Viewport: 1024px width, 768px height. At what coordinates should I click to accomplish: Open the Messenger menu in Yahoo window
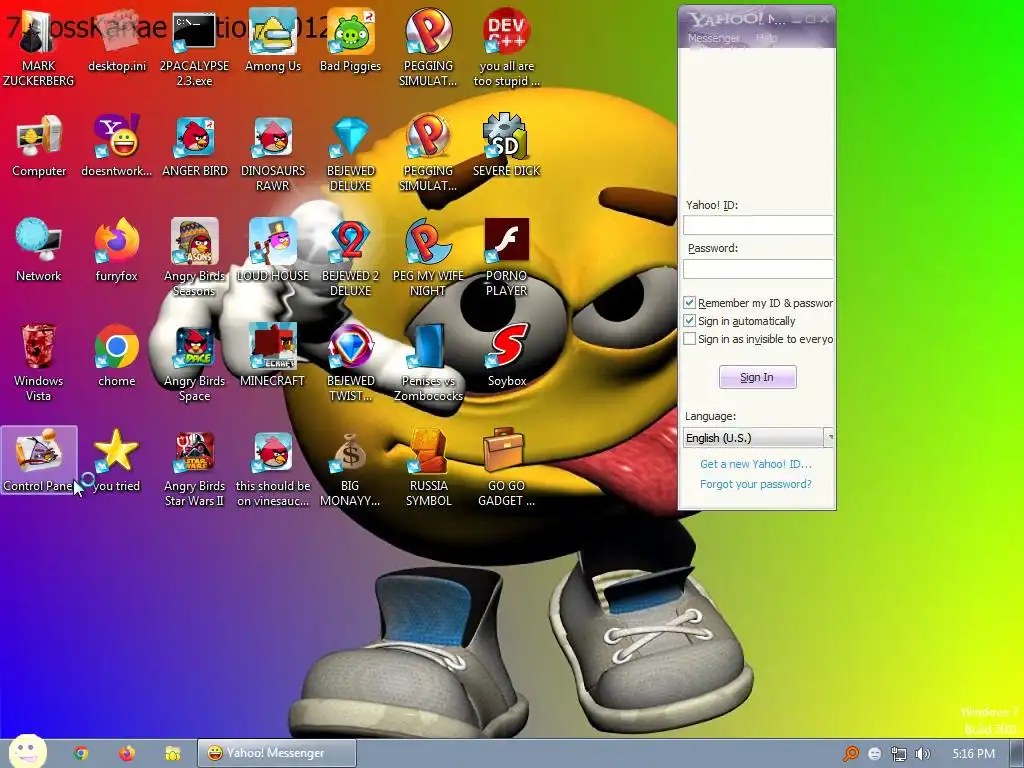point(713,38)
